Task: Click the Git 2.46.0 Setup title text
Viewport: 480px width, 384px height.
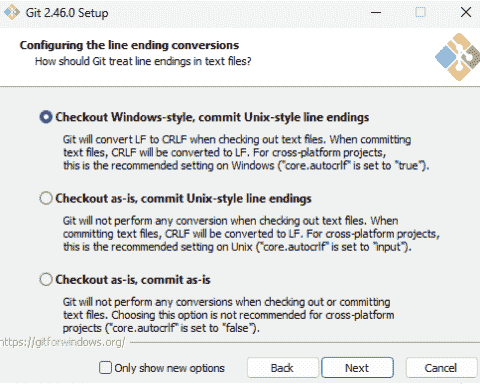Action: pyautogui.click(x=67, y=13)
